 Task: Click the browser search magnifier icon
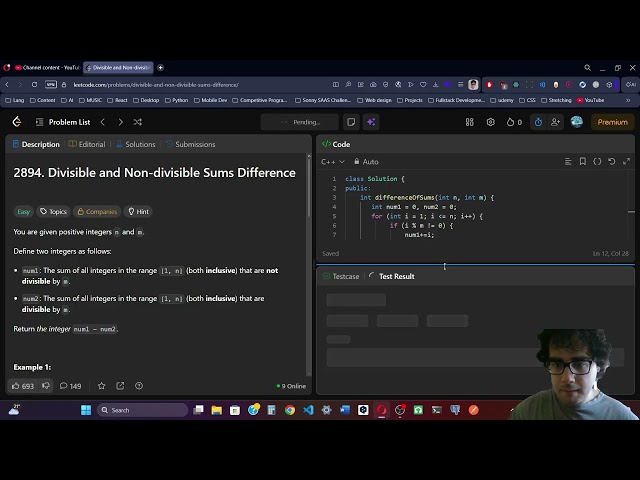coord(587,67)
